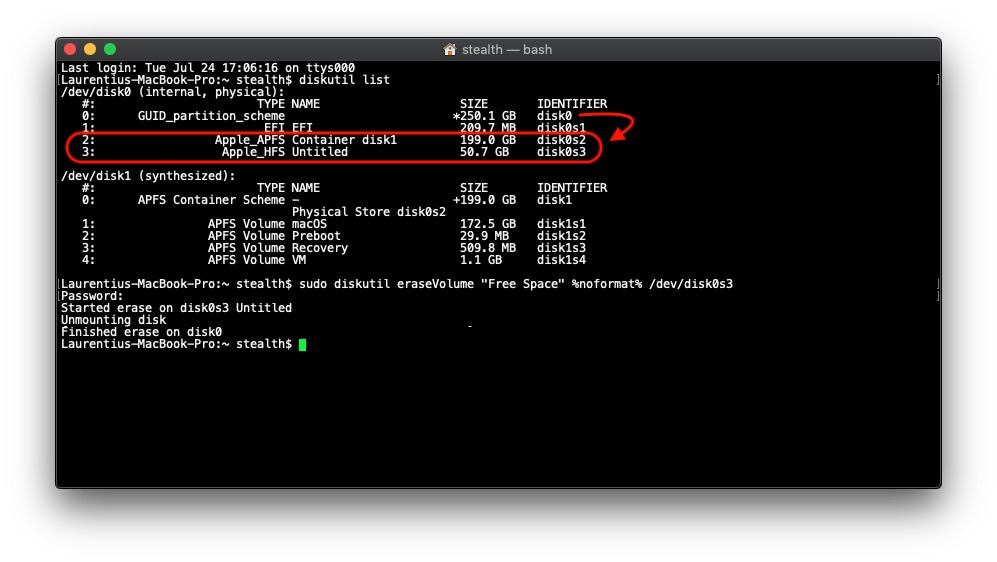
Task: Click the "Finished erase on disk0" output line
Action: (x=141, y=332)
